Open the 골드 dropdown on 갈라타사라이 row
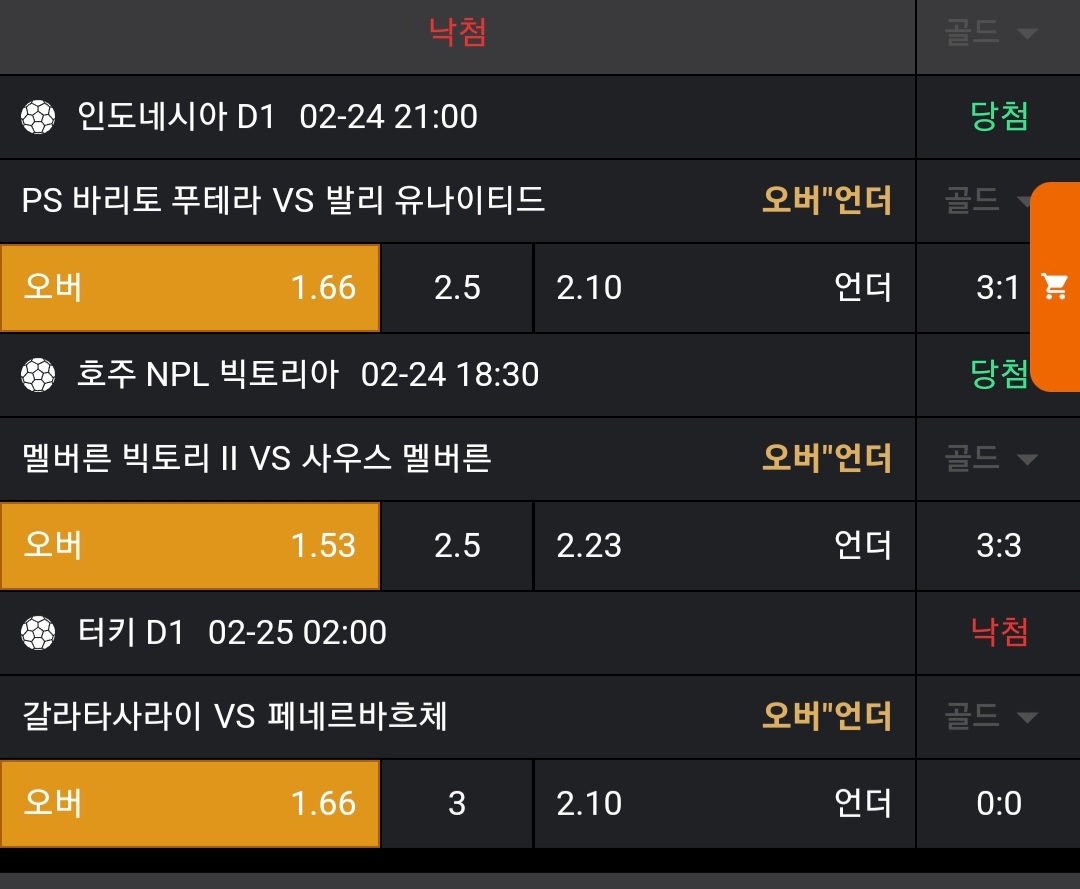The height and width of the screenshot is (889, 1080). 990,717
